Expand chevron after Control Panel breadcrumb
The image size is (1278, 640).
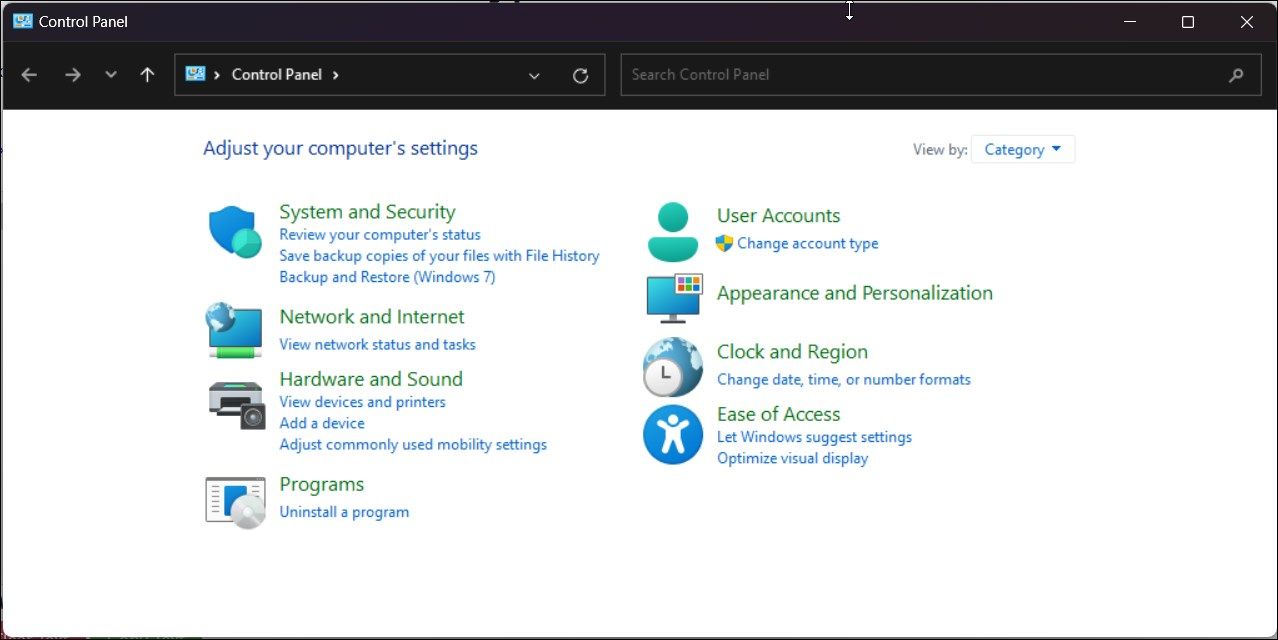[x=335, y=75]
